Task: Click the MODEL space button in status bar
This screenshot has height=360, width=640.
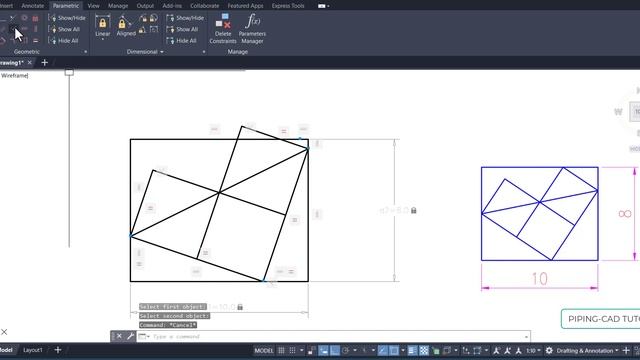Action: click(x=264, y=350)
